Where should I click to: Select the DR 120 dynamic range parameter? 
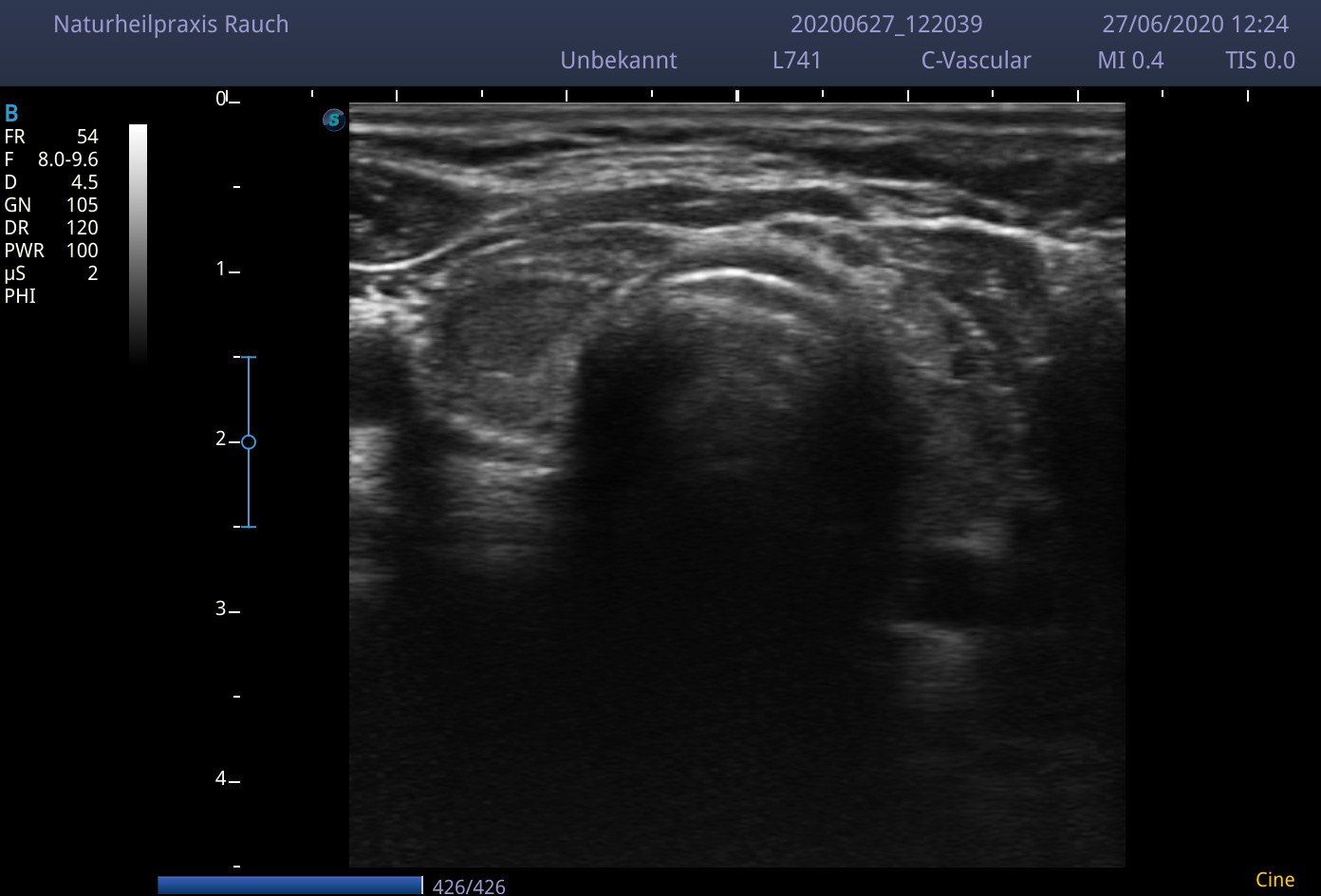tap(51, 228)
